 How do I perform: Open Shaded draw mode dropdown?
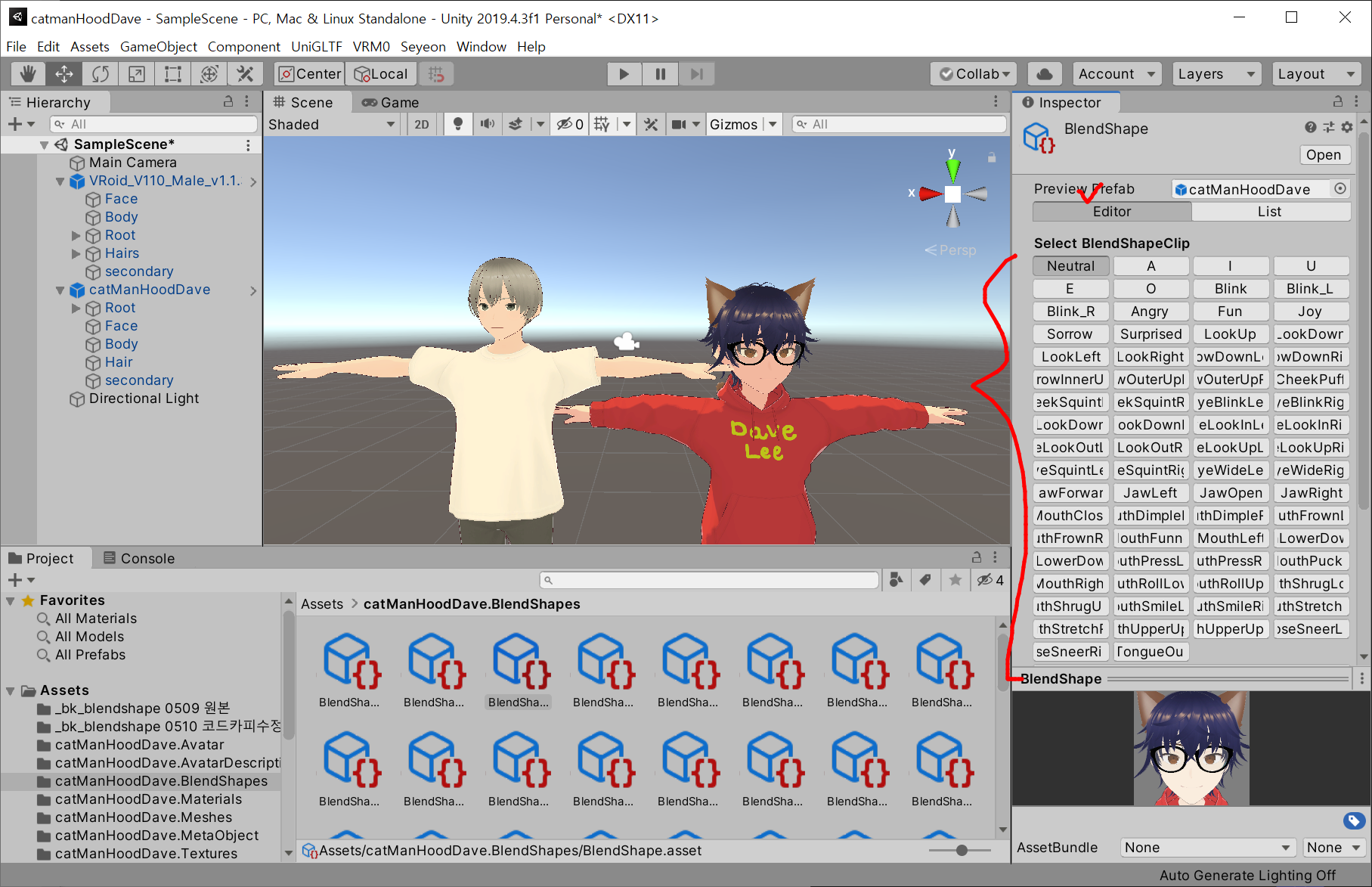click(x=332, y=124)
